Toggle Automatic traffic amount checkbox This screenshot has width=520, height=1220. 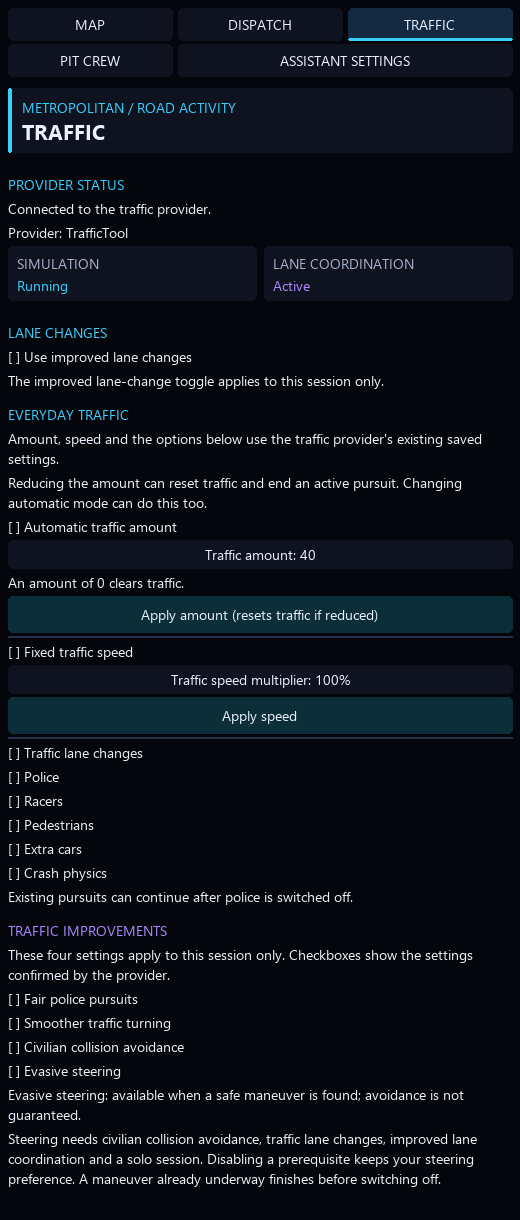click(92, 527)
